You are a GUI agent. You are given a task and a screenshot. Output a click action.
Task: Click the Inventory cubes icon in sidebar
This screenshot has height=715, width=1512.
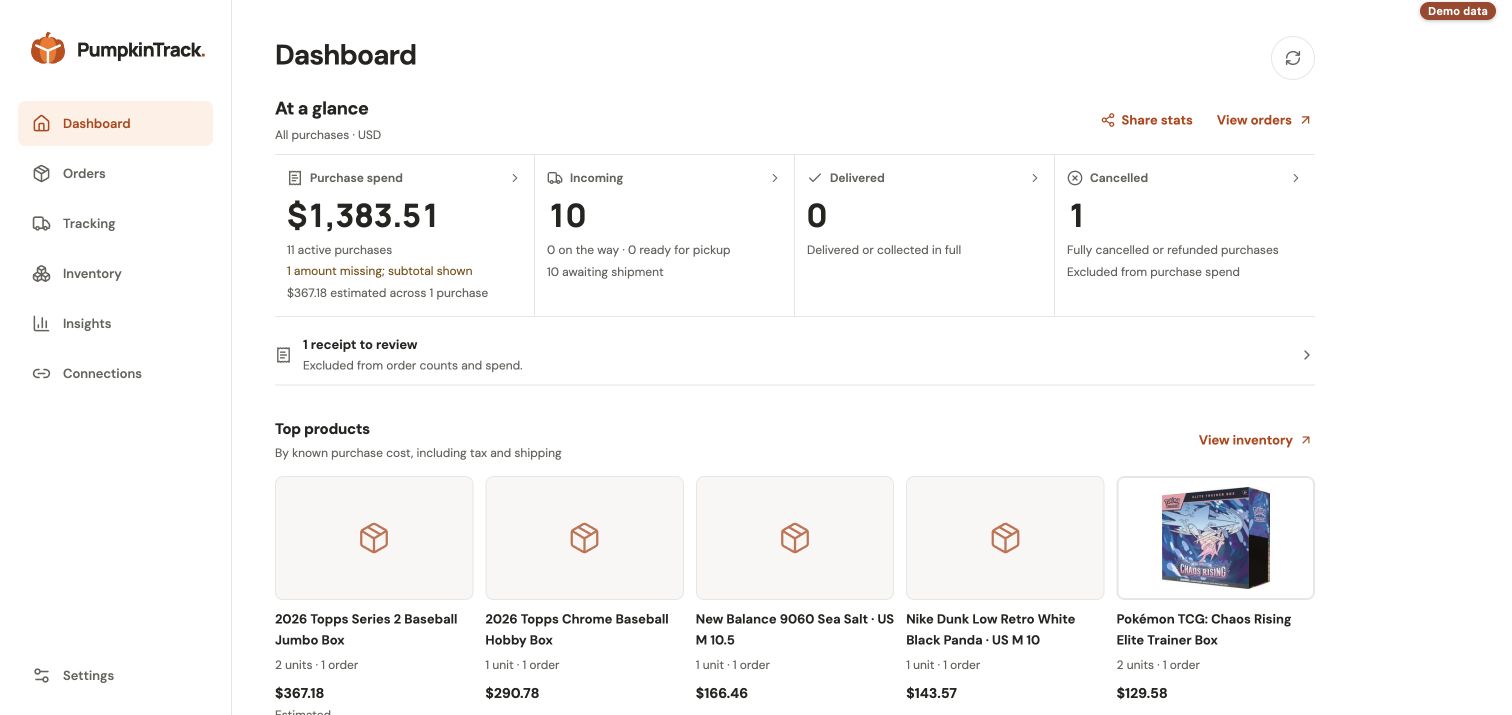click(x=41, y=273)
